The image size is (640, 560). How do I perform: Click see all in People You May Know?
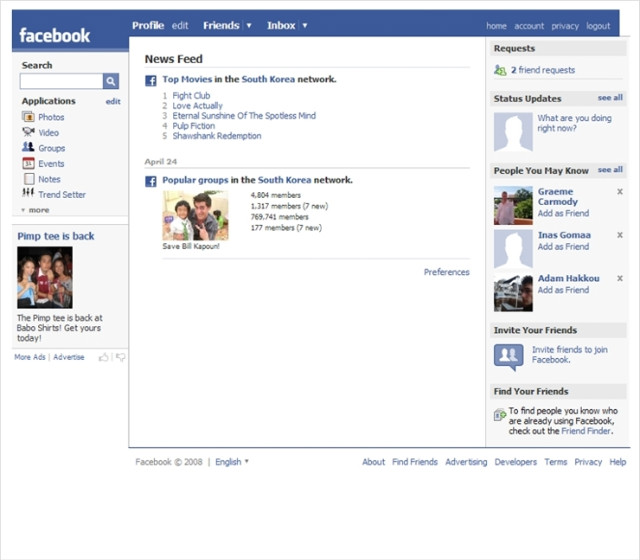click(610, 169)
